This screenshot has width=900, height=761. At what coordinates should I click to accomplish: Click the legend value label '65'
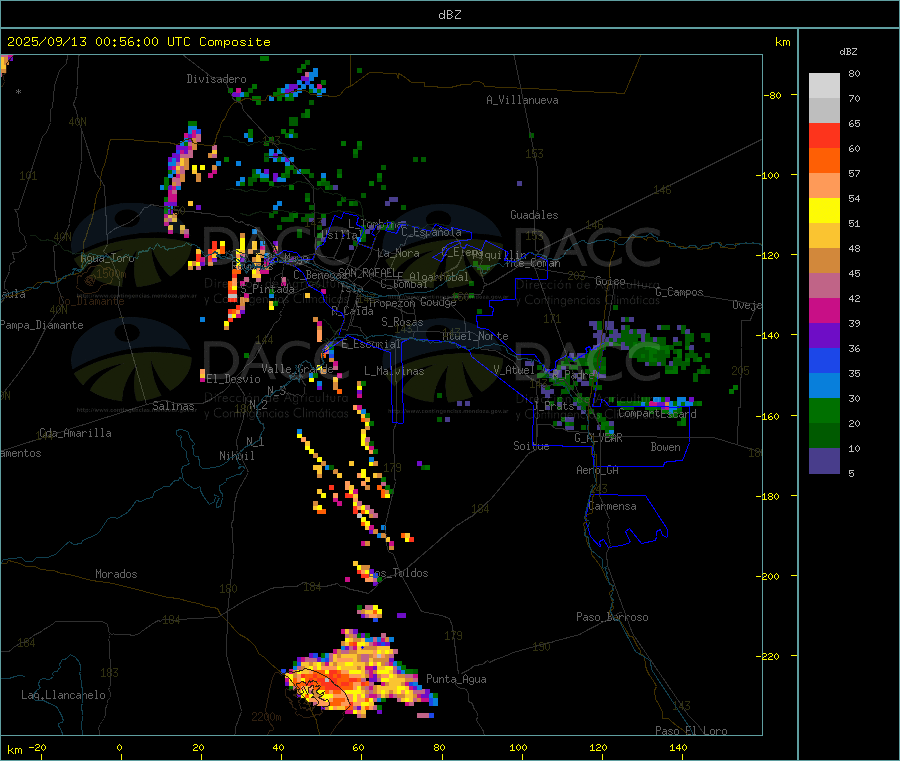[854, 123]
